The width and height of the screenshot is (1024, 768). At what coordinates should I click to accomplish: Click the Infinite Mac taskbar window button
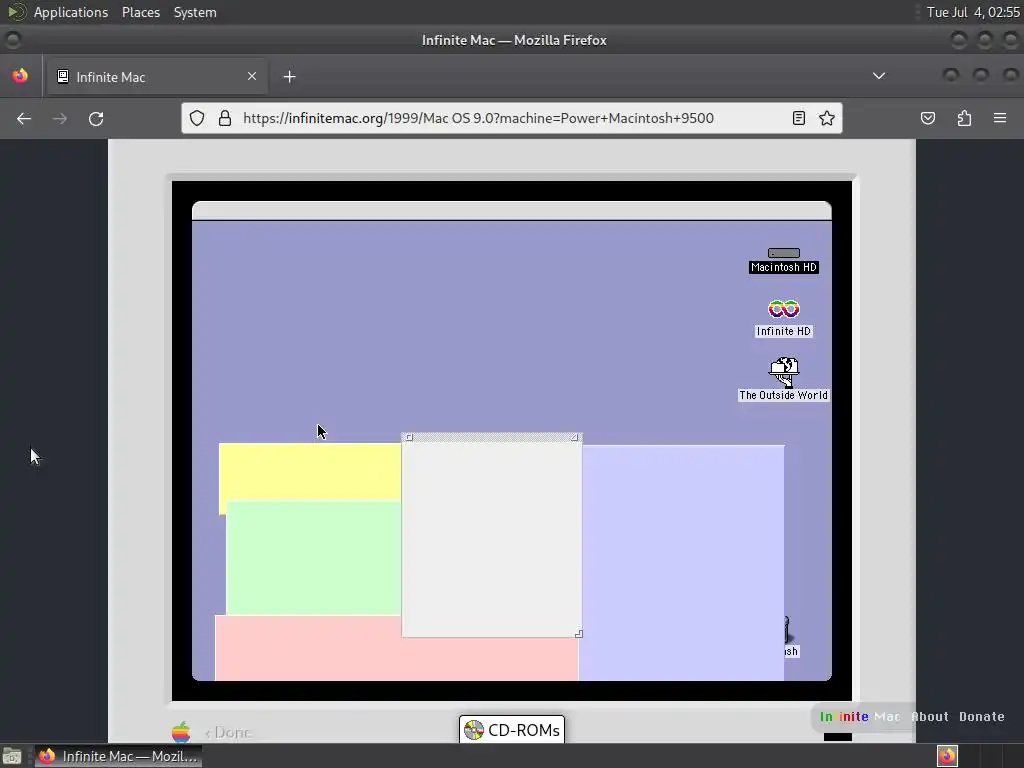point(118,756)
